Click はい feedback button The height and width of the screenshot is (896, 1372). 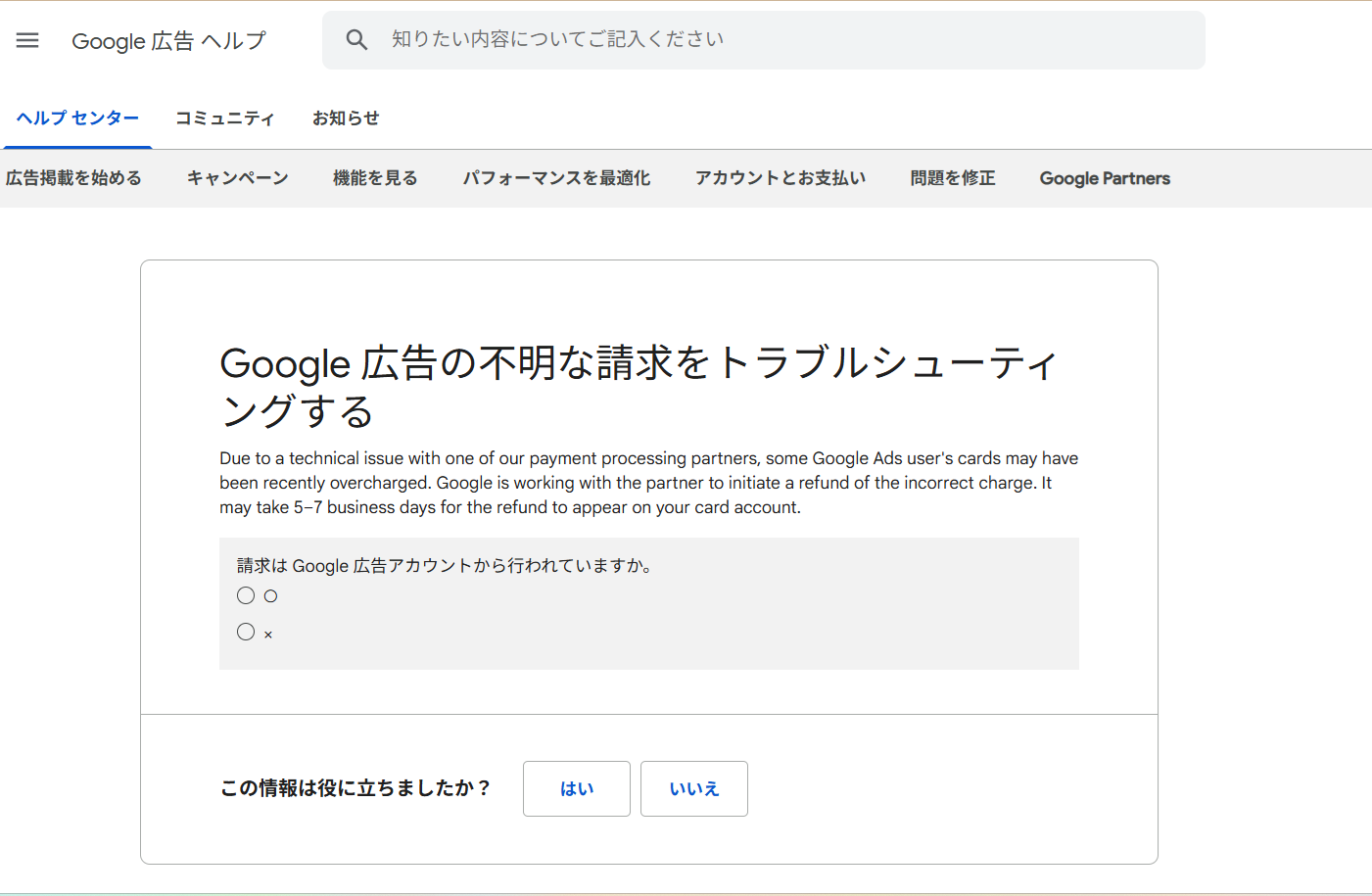pos(577,788)
